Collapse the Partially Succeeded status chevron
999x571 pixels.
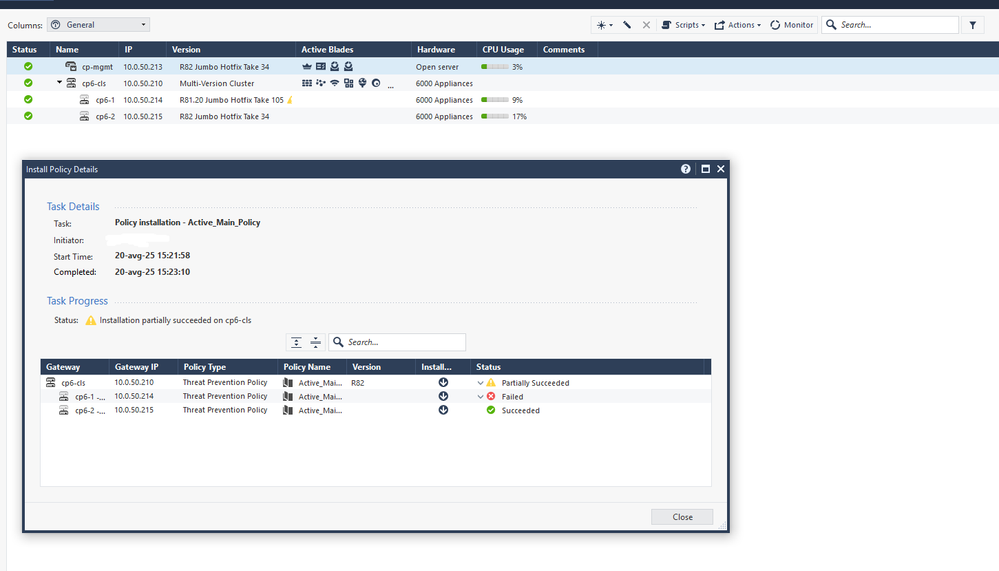[480, 383]
